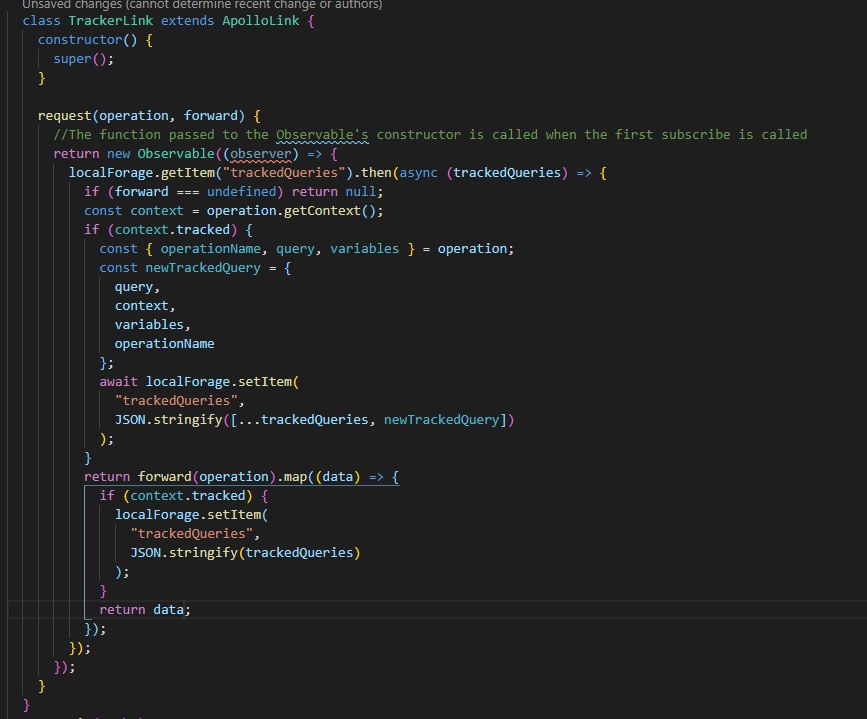Click "newTrackedQuery" inside the JSON.stringify array
Image resolution: width=867 pixels, height=719 pixels.
click(x=441, y=420)
